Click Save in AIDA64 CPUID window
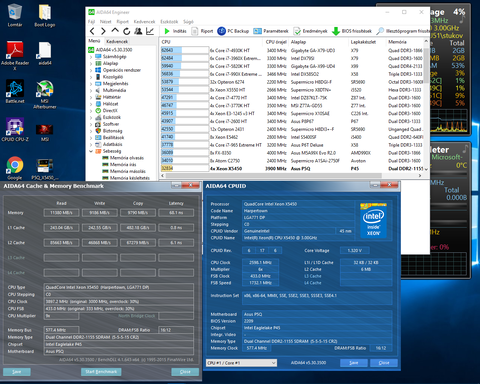The height and width of the screenshot is (384, 480). (x=354, y=363)
